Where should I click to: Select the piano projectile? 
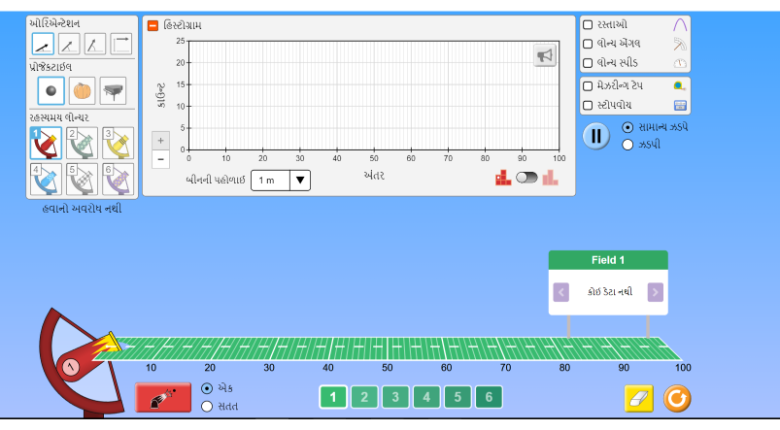[x=113, y=90]
